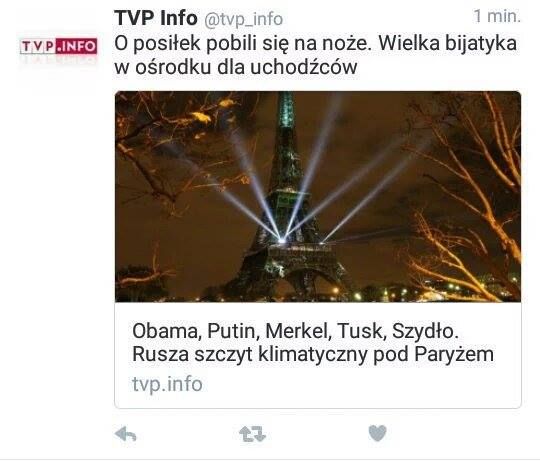
Task: Follow the tvp.info domain link
Action: point(167,384)
